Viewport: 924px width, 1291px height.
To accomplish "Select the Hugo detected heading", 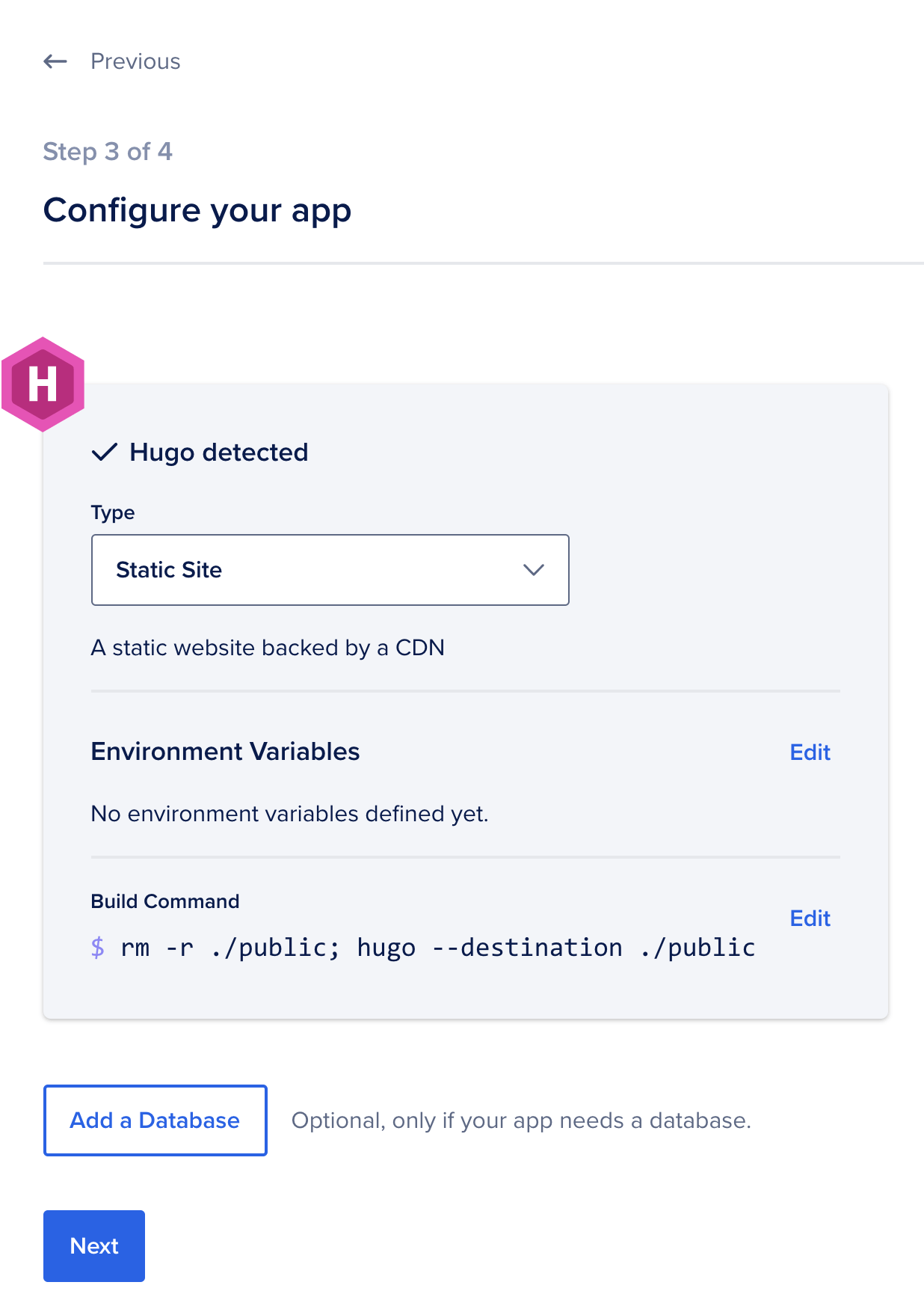I will pyautogui.click(x=218, y=452).
